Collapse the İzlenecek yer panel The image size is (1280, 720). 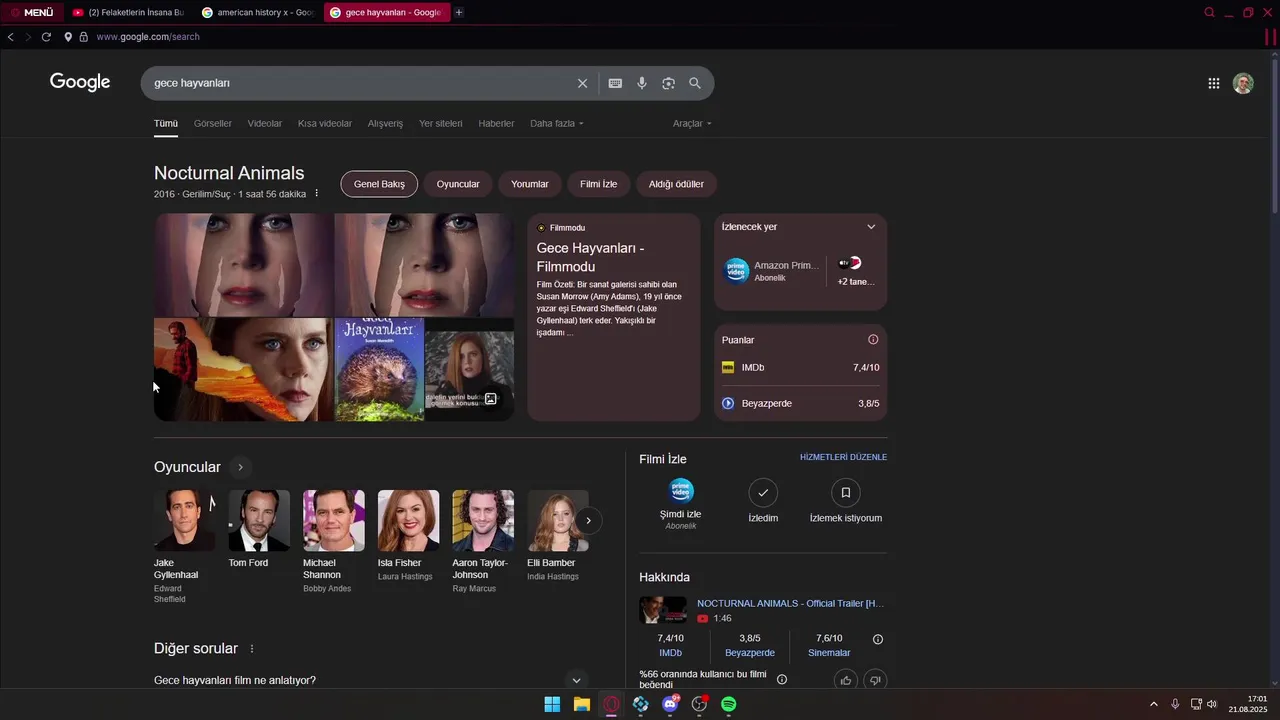[x=871, y=227]
